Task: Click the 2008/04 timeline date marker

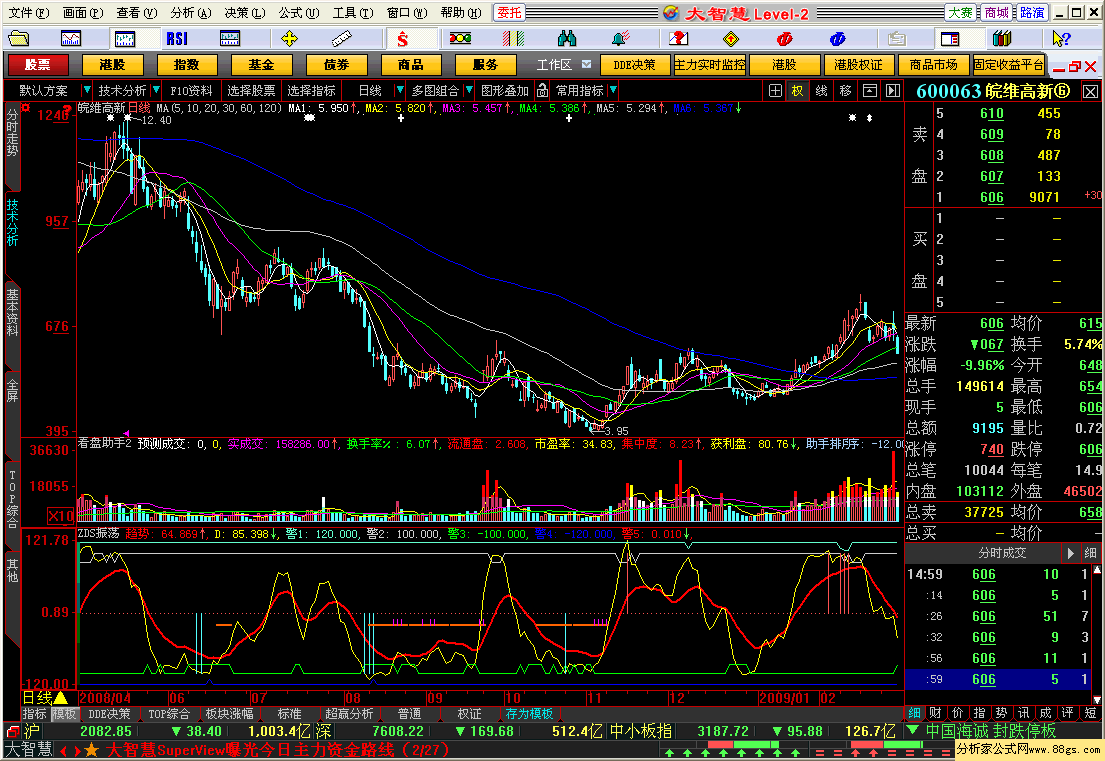Action: pos(105,698)
